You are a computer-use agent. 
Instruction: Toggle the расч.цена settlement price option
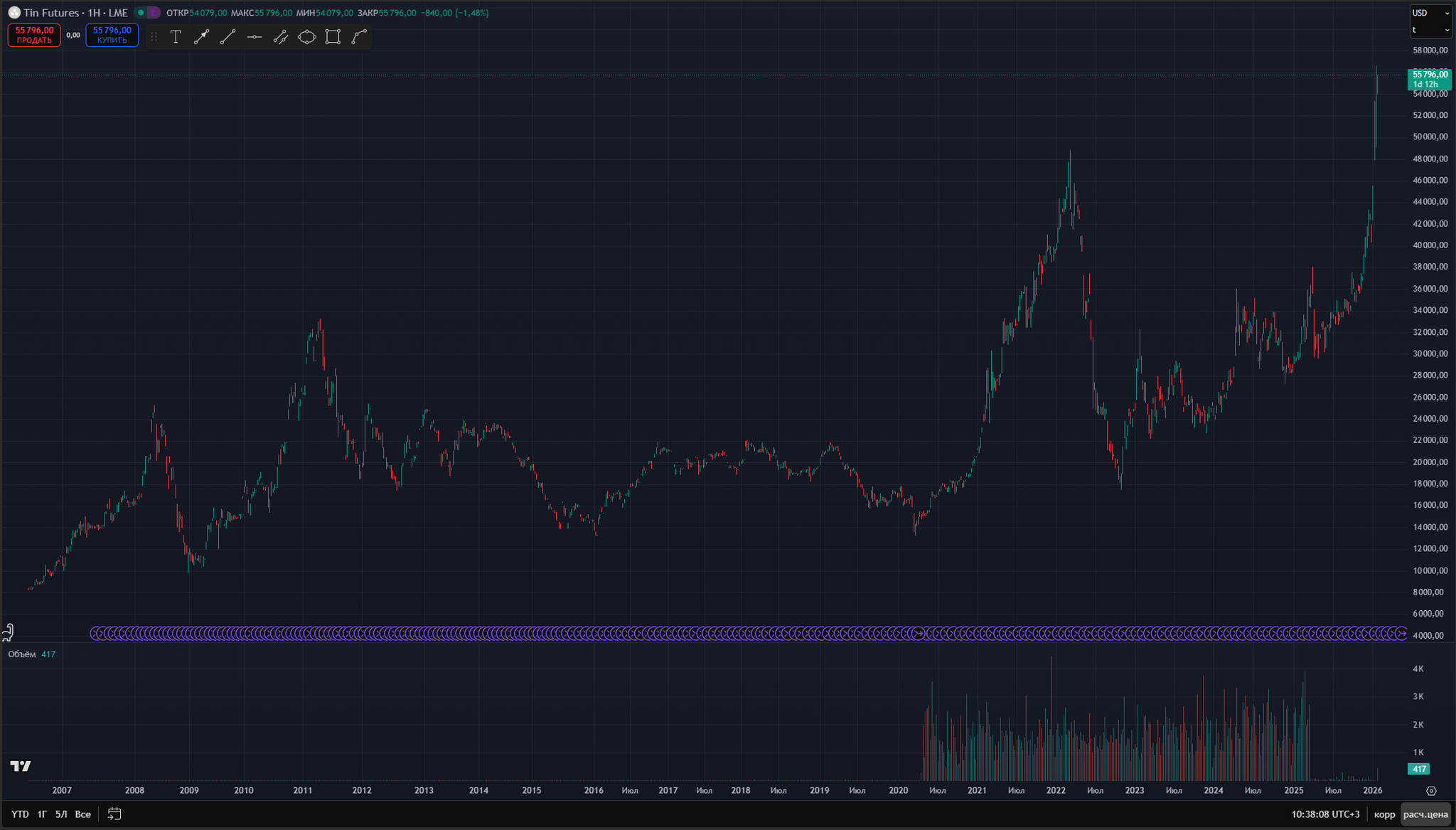pyautogui.click(x=1425, y=814)
